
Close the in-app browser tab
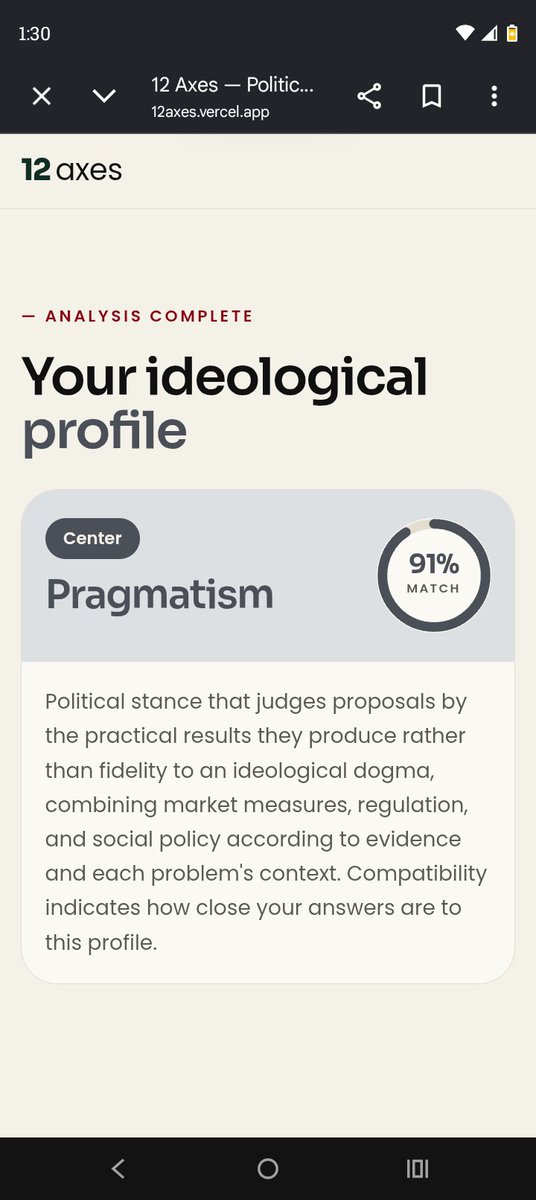[41, 96]
